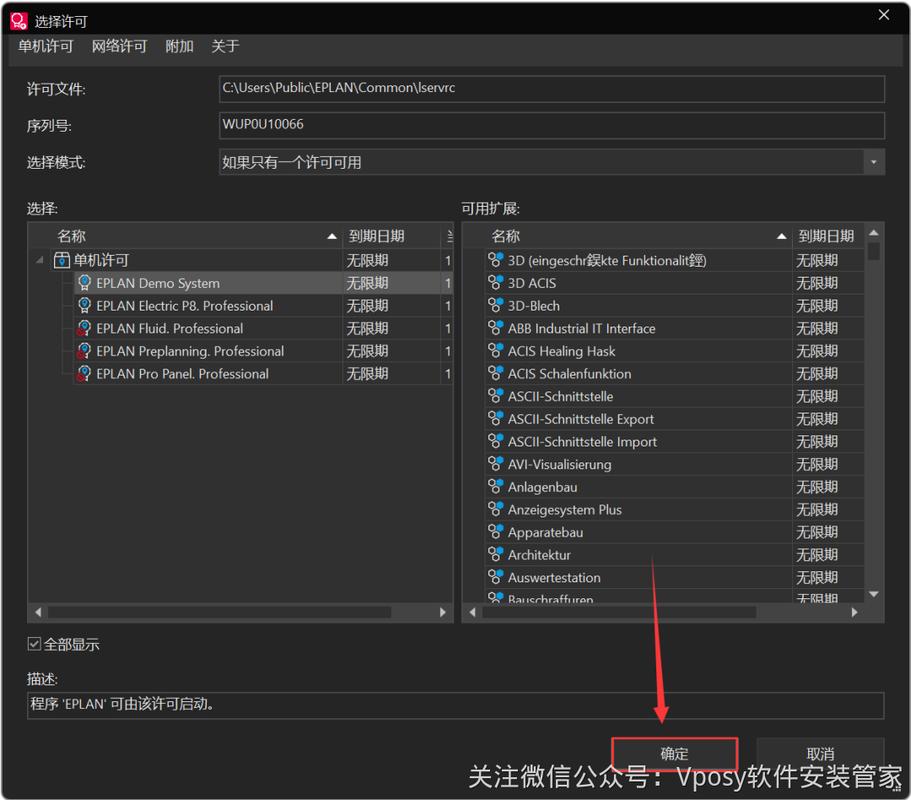Screen dimensions: 911x800
Task: Click the EPLAN Electric P8 license icon
Action: click(84, 306)
